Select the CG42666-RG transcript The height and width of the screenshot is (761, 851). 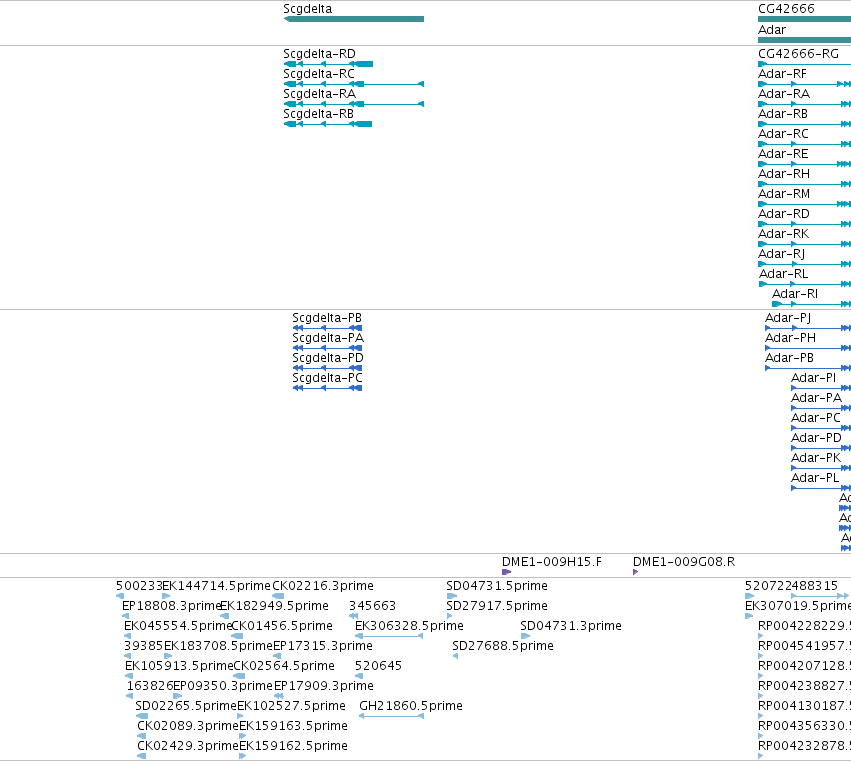(x=798, y=54)
